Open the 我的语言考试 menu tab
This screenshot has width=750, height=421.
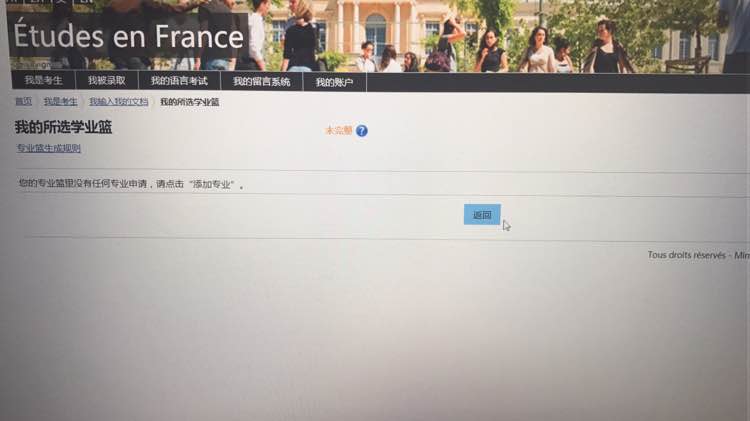click(179, 81)
